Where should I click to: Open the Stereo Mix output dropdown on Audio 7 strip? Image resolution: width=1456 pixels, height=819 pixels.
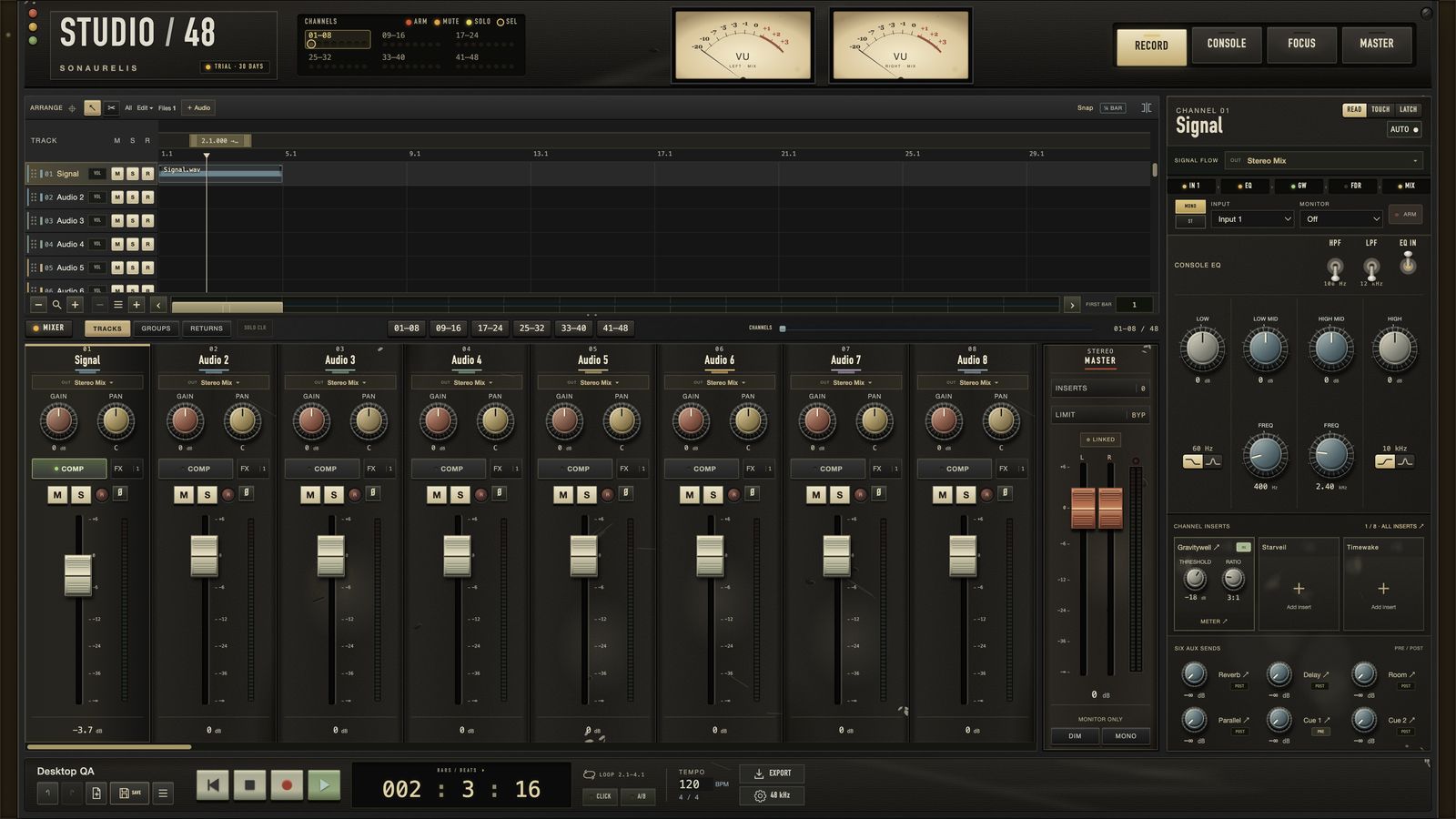(x=846, y=383)
